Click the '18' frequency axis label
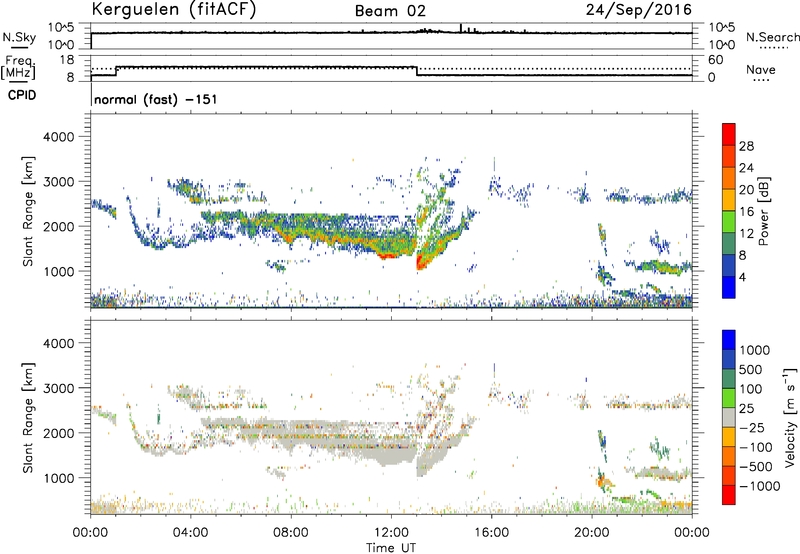Screen dimensions: 800x554 pos(67,60)
